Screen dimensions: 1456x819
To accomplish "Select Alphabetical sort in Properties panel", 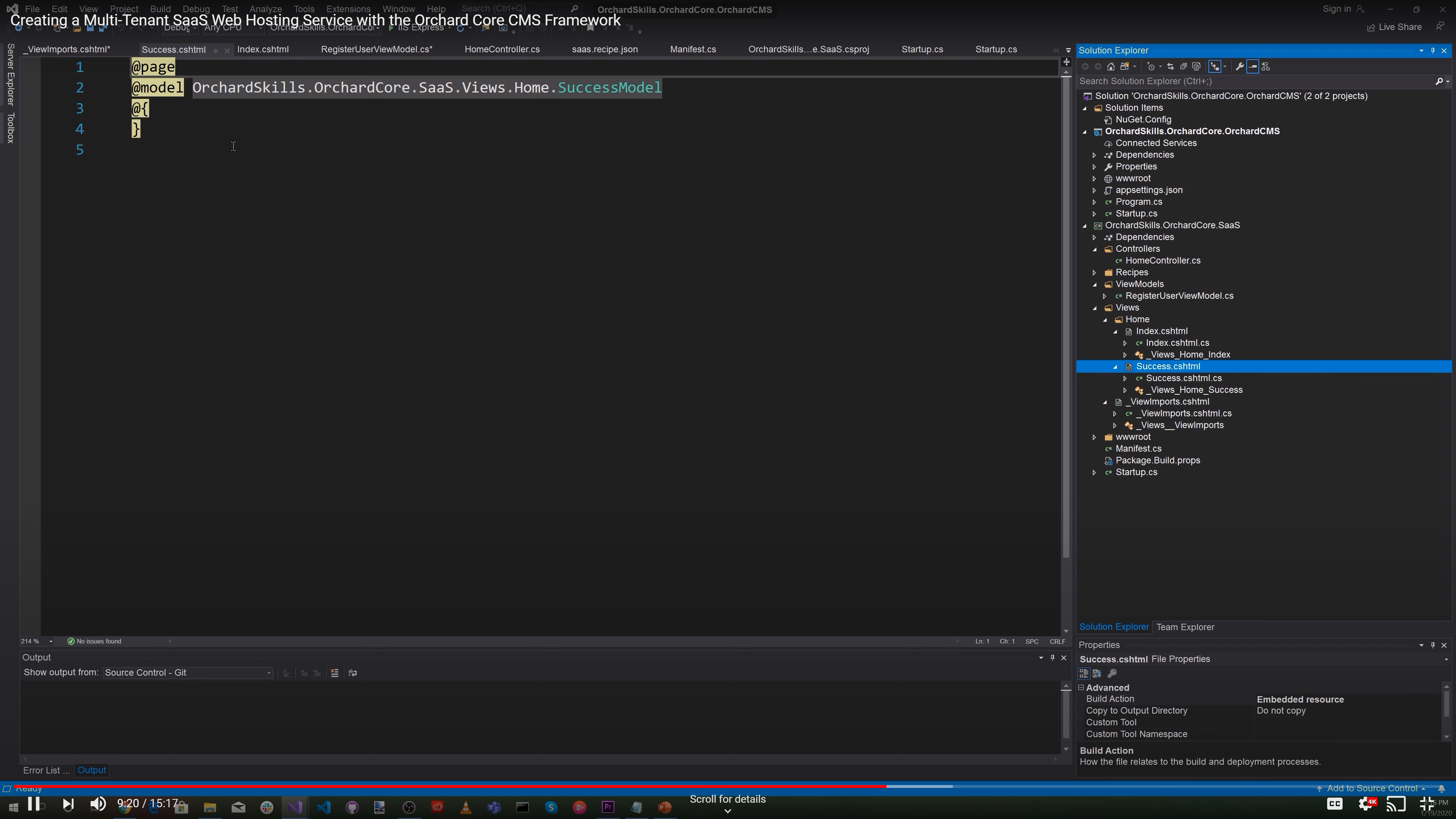I will pyautogui.click(x=1097, y=673).
